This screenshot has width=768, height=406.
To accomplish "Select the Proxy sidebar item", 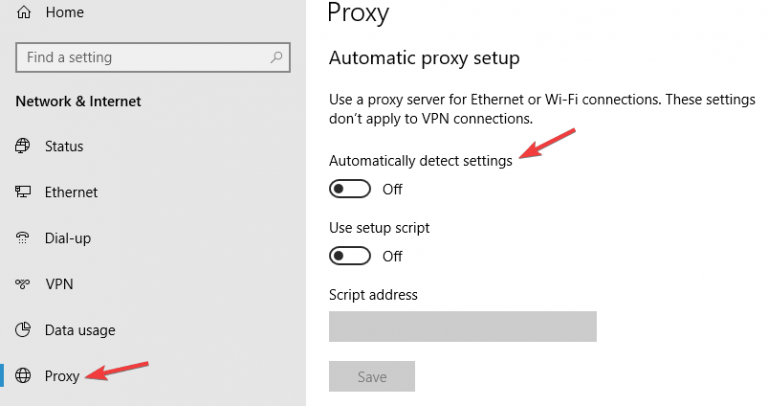I will tap(61, 376).
